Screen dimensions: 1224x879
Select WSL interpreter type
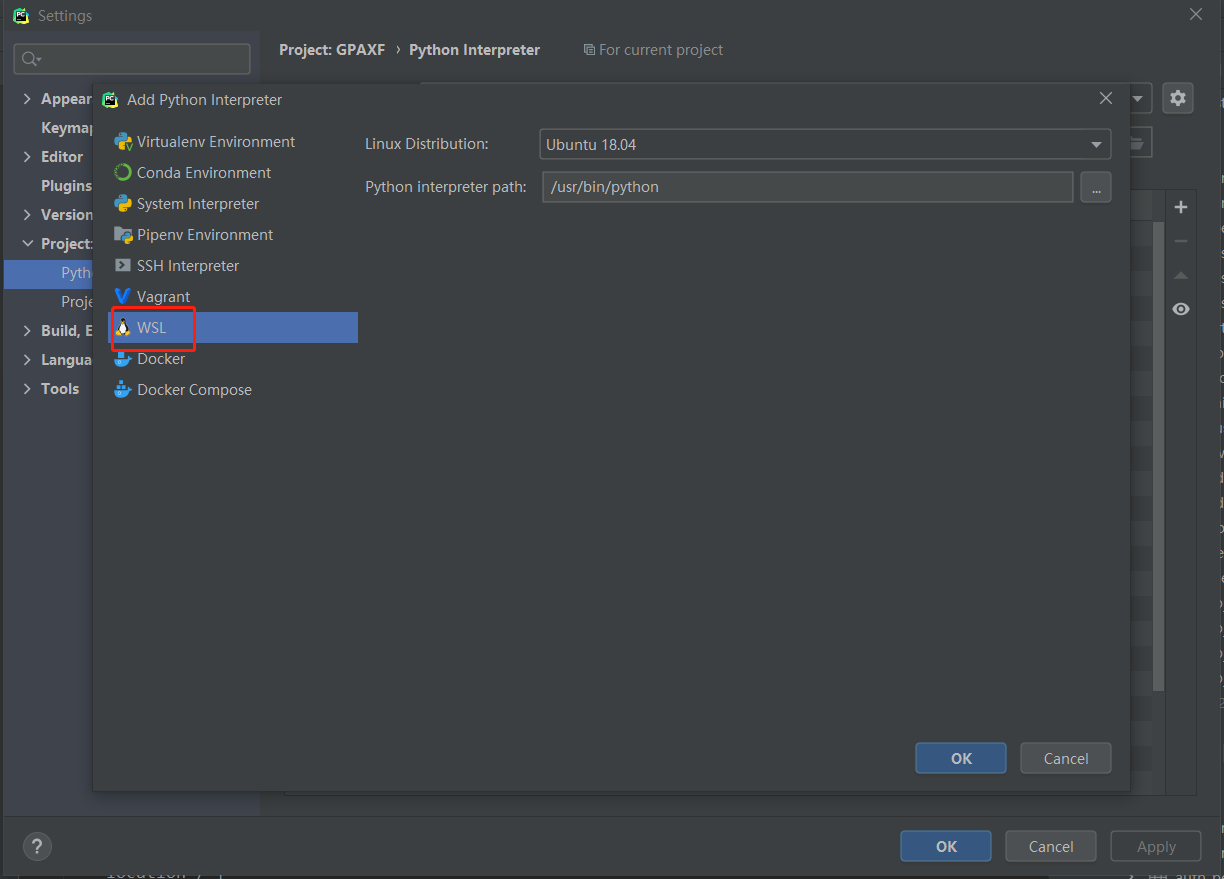[233, 328]
